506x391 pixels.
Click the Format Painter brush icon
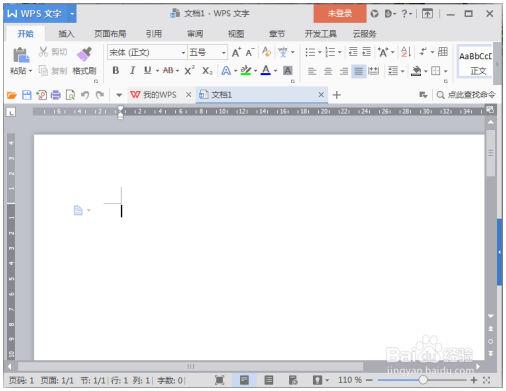(x=84, y=54)
